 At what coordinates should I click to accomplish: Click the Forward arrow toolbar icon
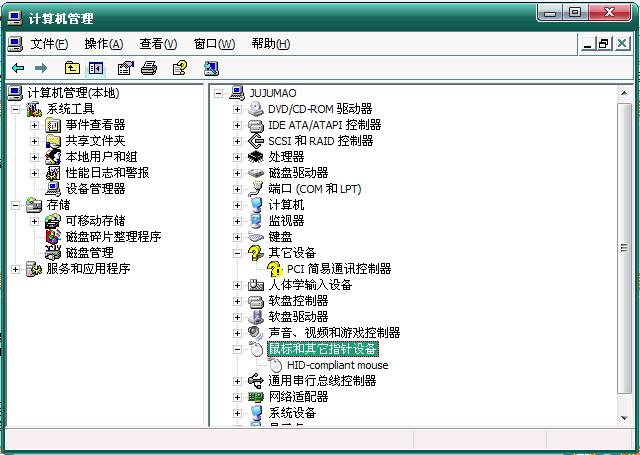pos(41,68)
